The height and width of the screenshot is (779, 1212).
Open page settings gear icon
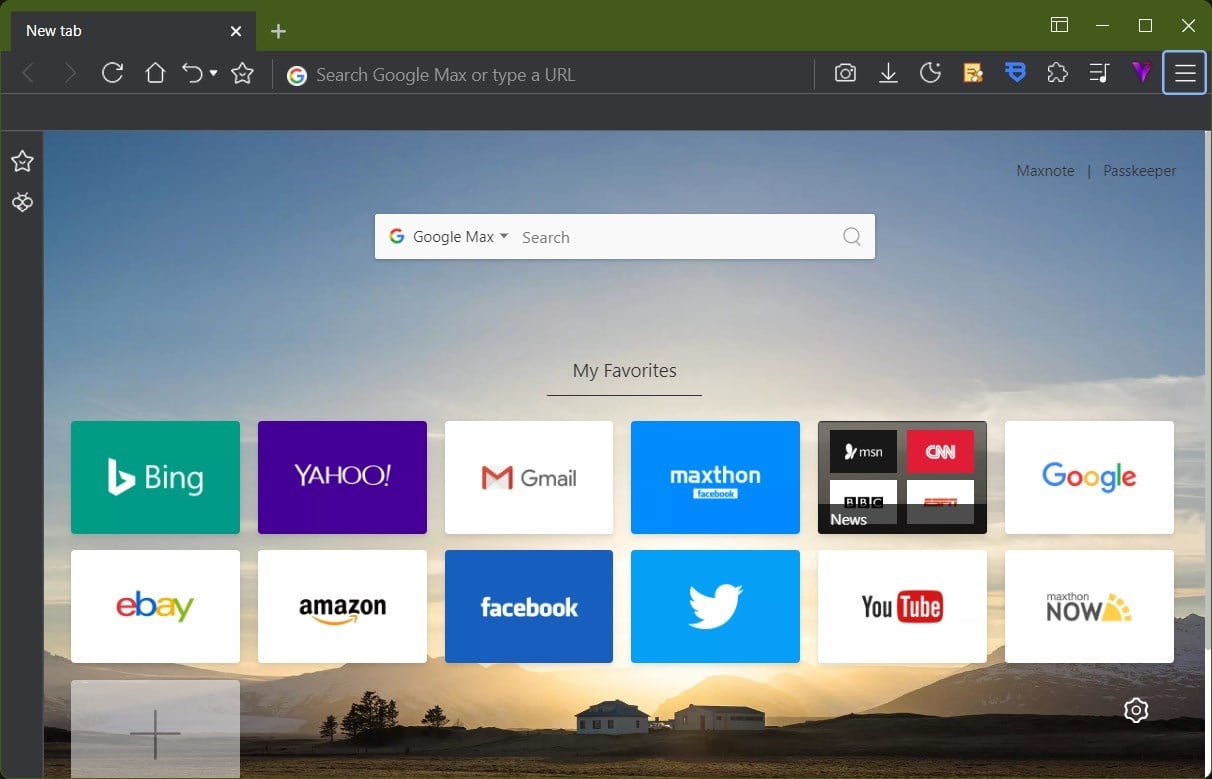click(x=1136, y=710)
